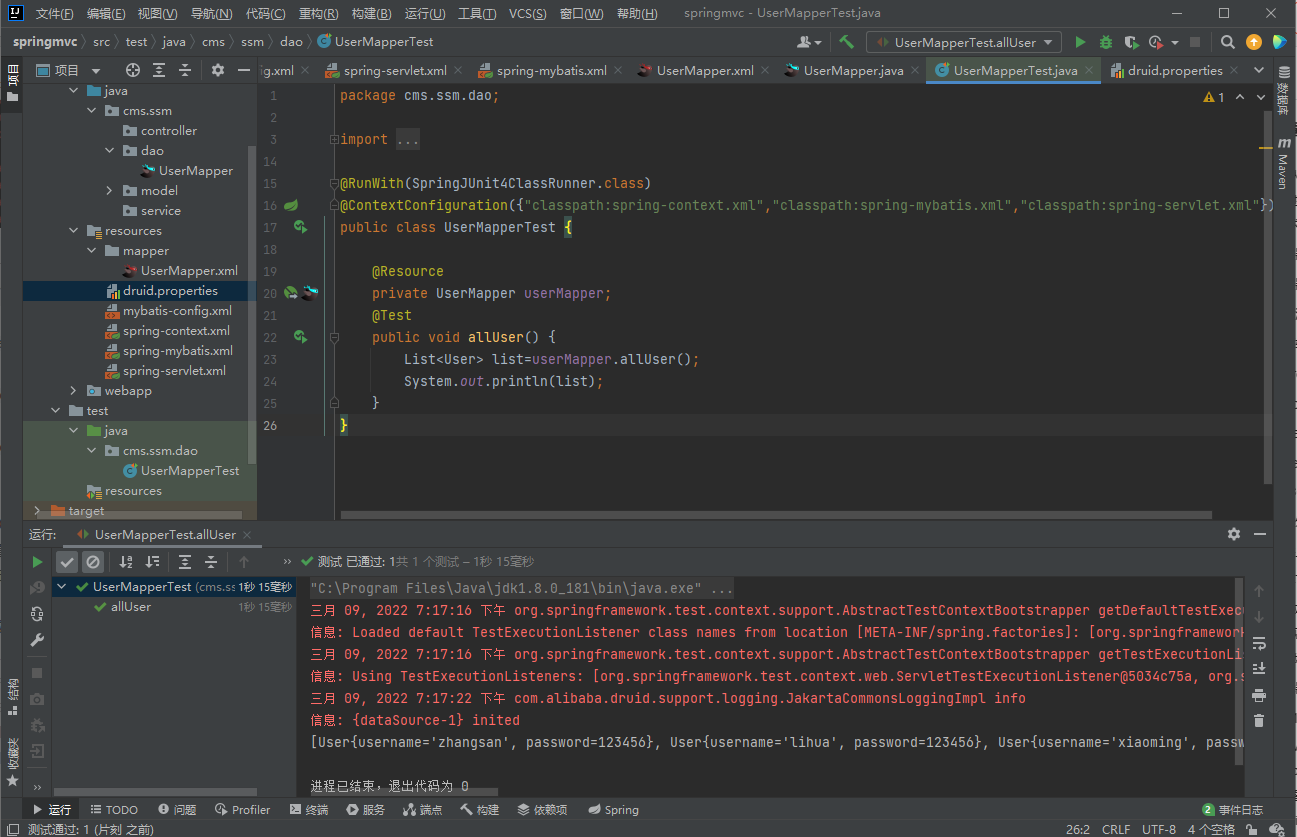
Task: Collapse UserMapperTest node in test results
Action: [63, 587]
